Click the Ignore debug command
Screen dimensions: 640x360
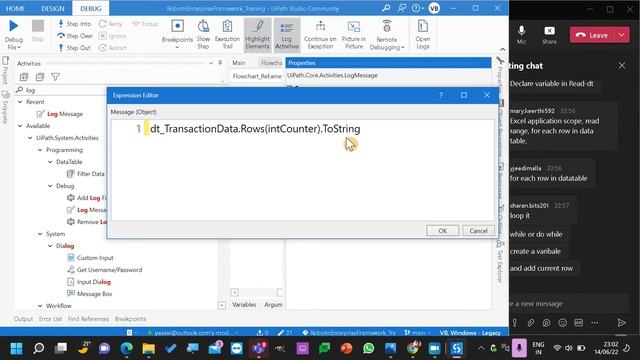[x=113, y=36]
